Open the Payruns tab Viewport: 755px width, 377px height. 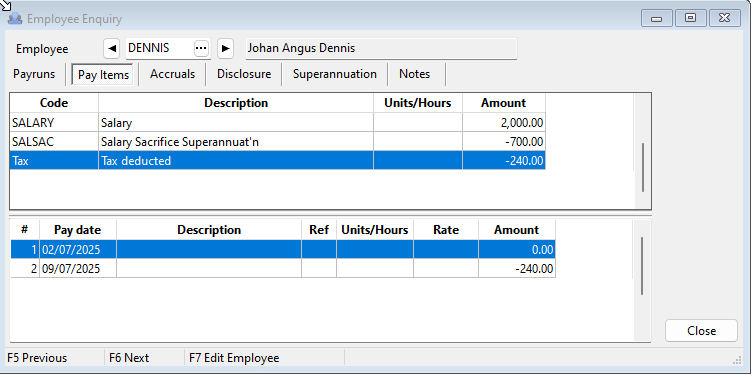34,74
